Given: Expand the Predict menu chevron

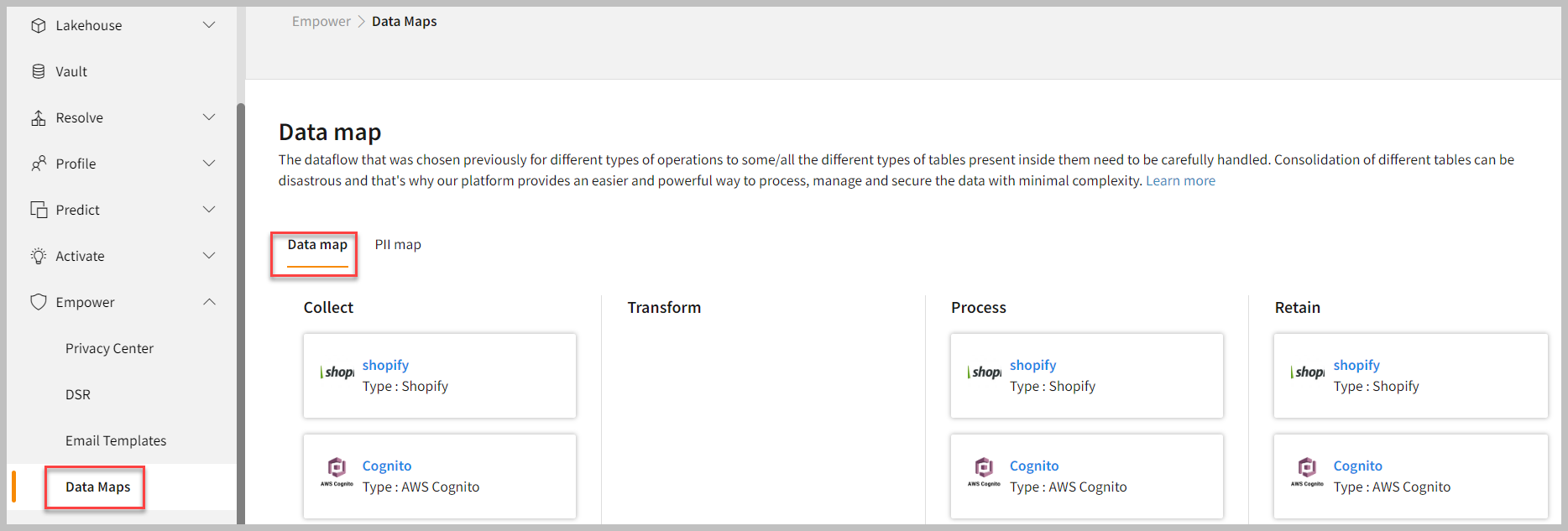Looking at the screenshot, I should click(x=209, y=210).
